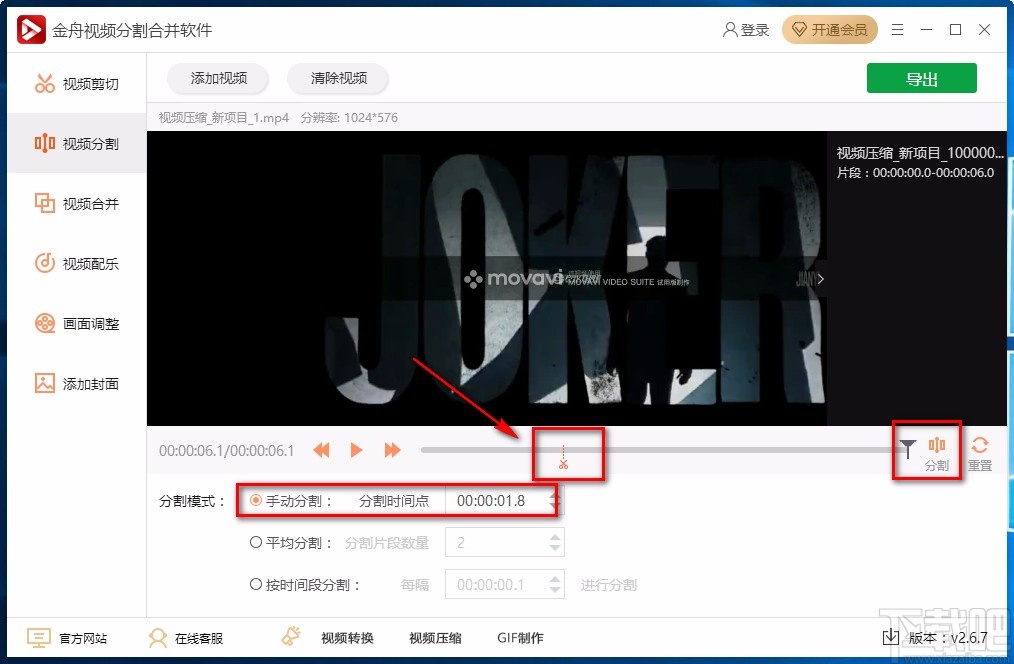The height and width of the screenshot is (664, 1014).
Task: Select the segment 视频压缩_新项目_100000 entry
Action: [x=920, y=153]
